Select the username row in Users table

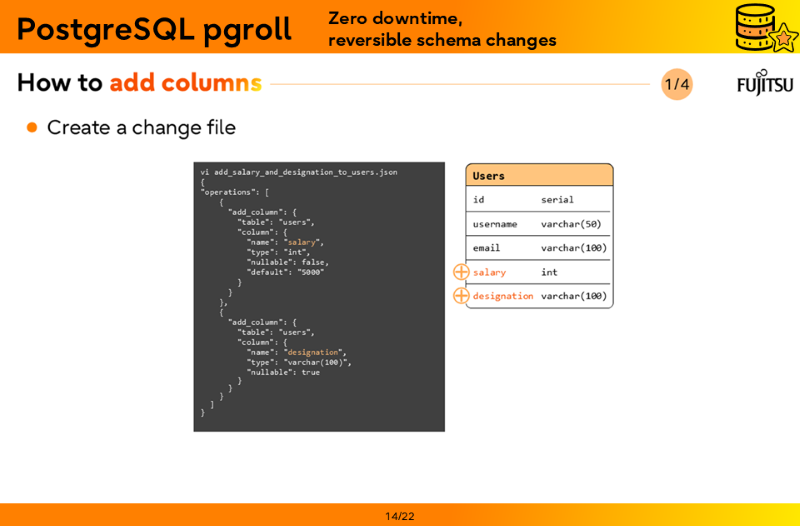[x=539, y=224]
